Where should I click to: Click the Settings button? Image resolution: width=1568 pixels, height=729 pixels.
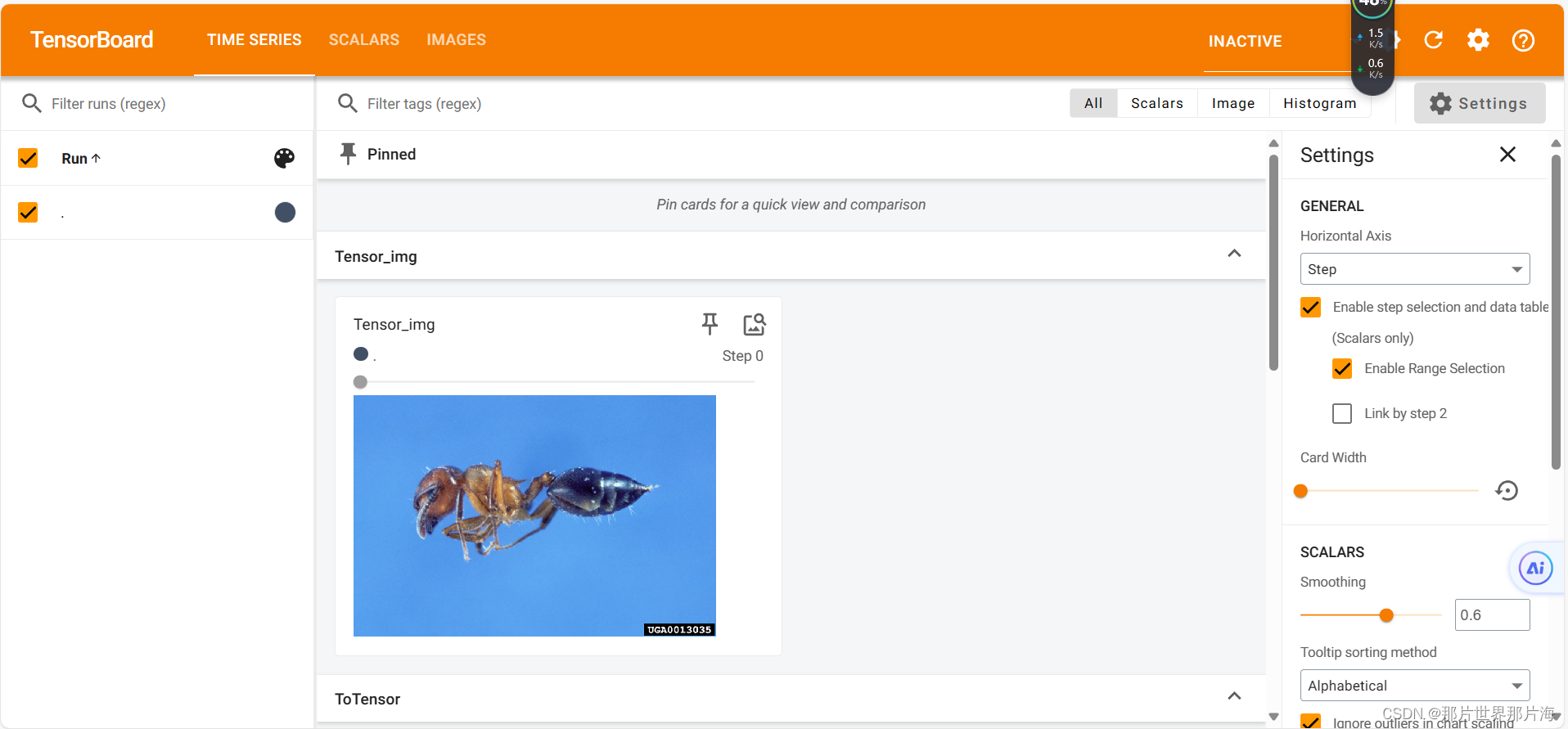(1480, 104)
